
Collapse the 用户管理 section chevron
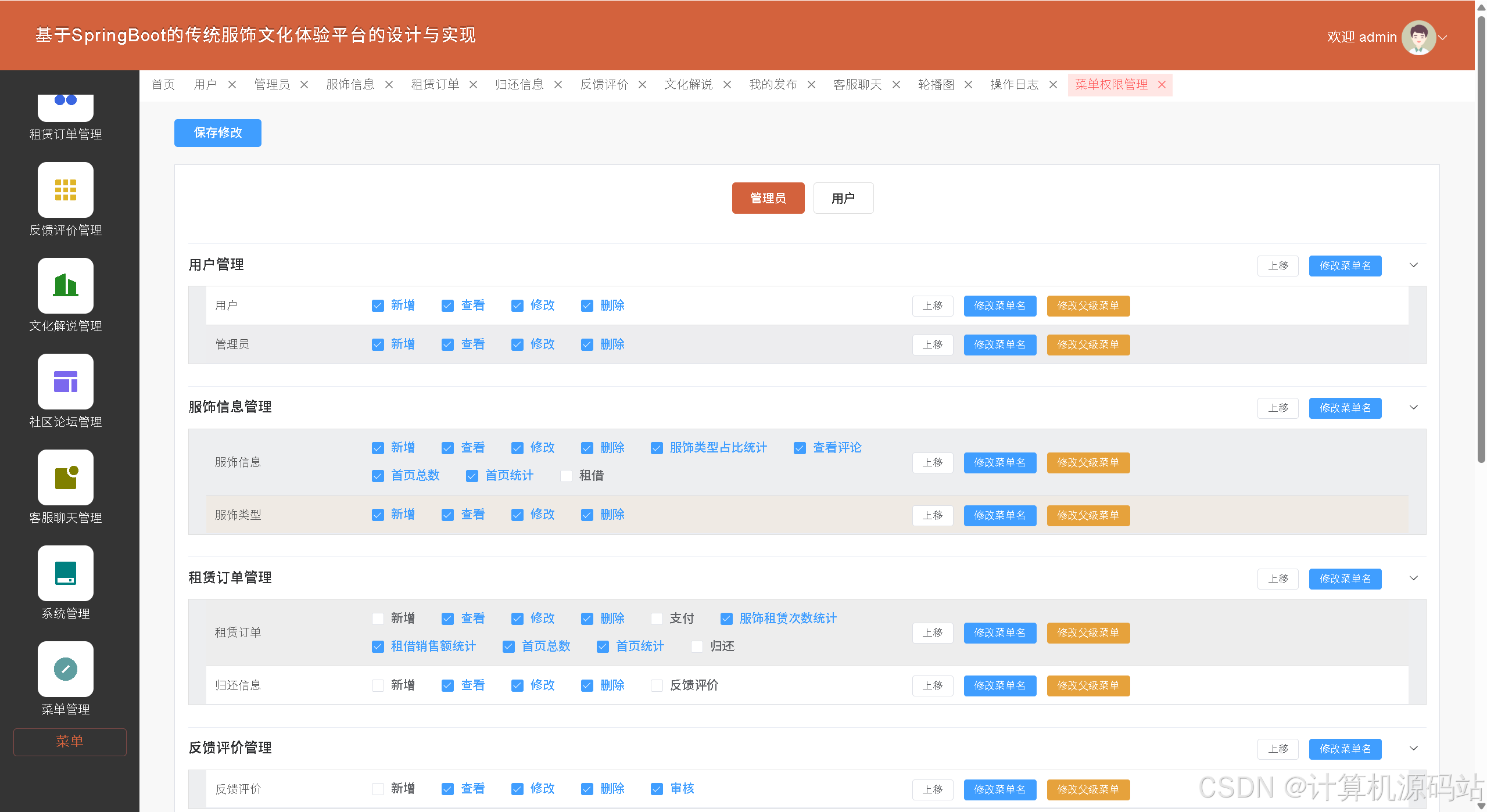pos(1414,265)
